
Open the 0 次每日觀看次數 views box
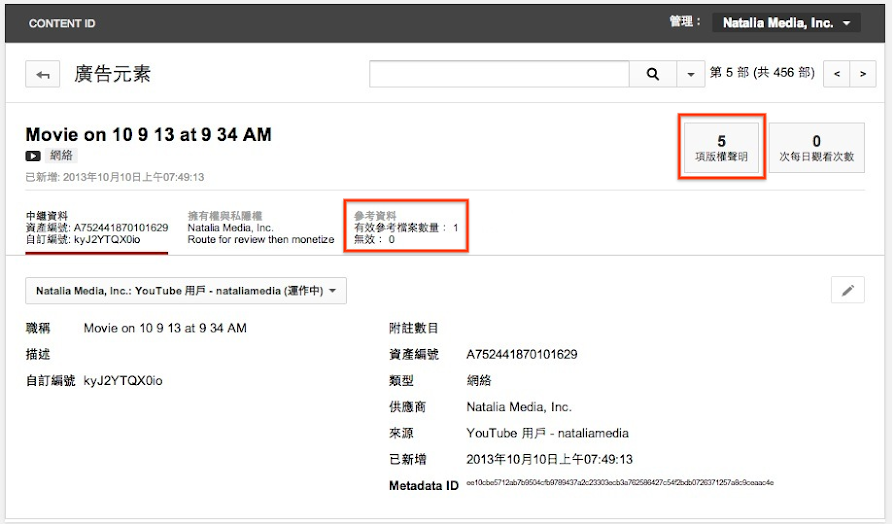pyautogui.click(x=819, y=148)
